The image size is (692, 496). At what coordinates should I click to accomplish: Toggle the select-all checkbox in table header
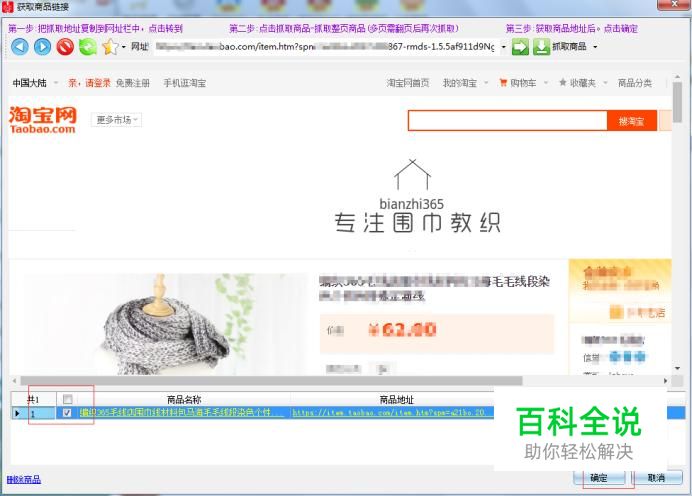[x=67, y=399]
